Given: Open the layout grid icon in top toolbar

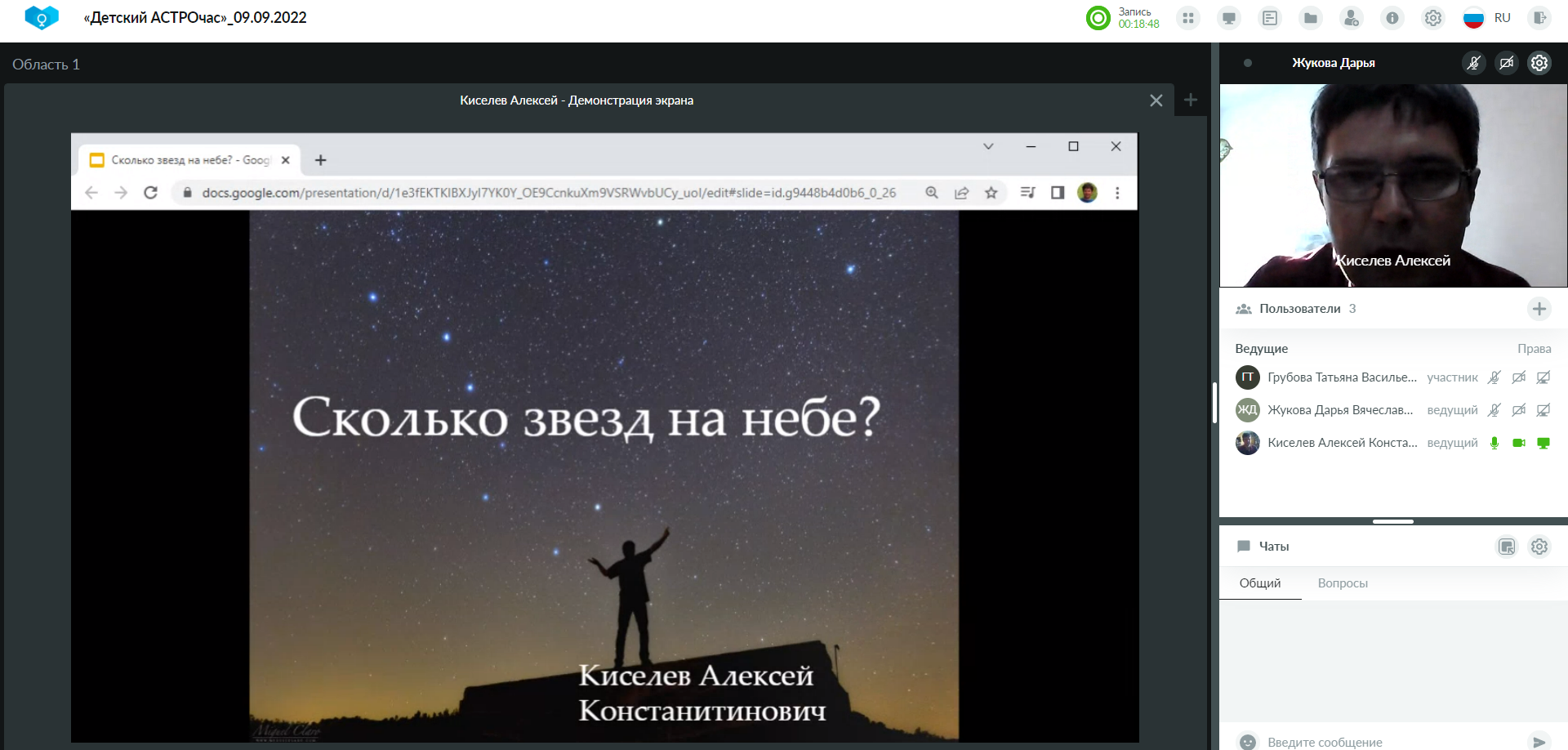Looking at the screenshot, I should (x=1188, y=18).
